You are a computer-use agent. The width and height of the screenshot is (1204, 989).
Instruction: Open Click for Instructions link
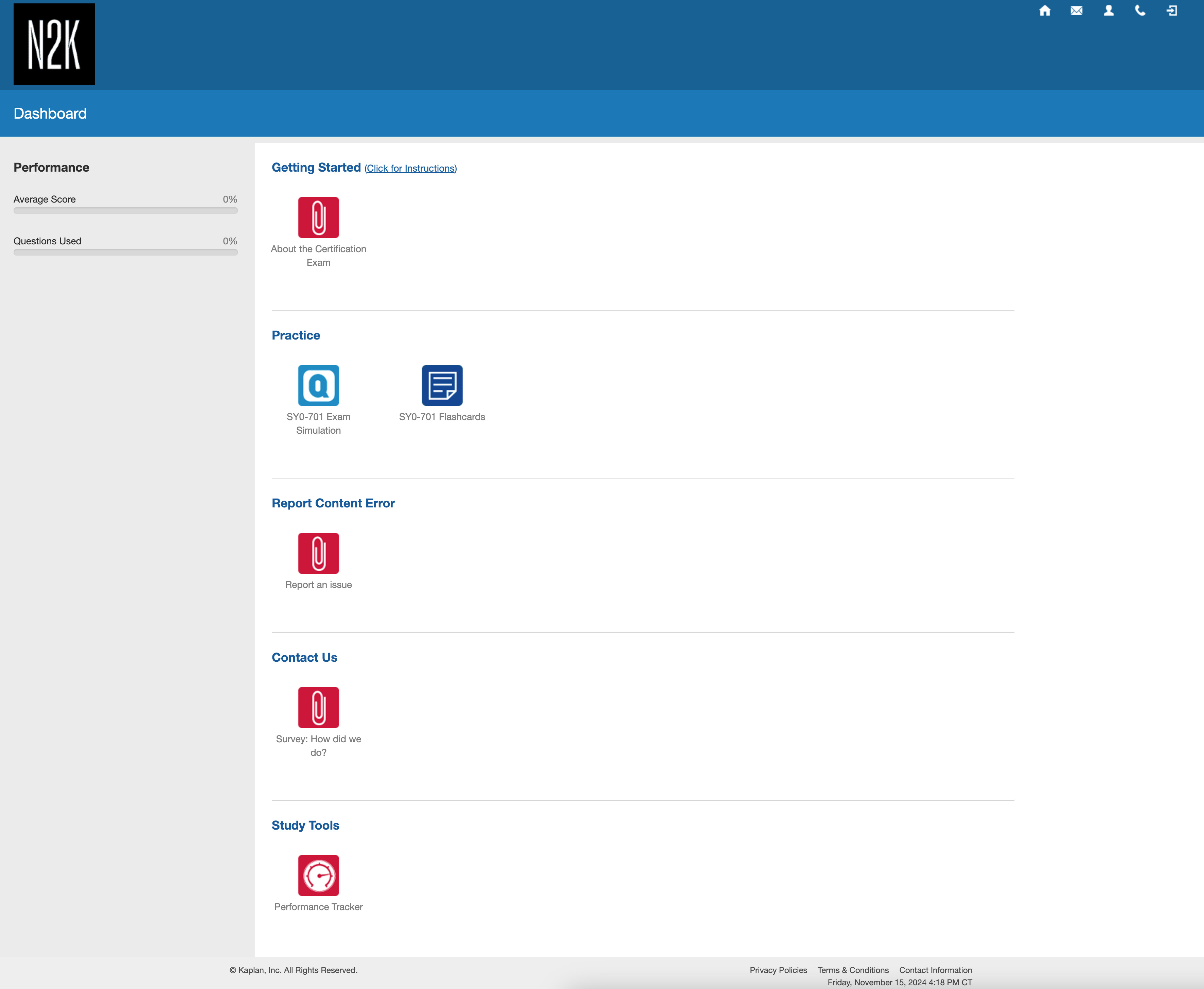pyautogui.click(x=411, y=169)
